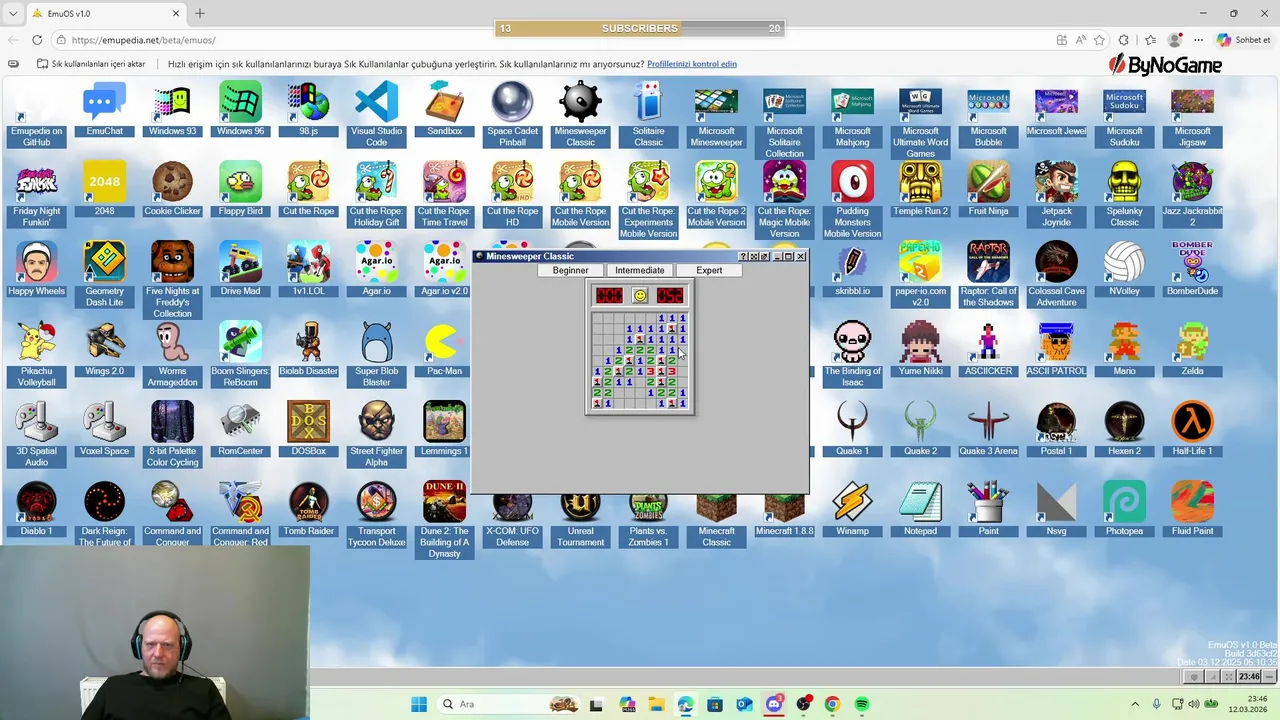Reload the page with refresh button

coord(37,40)
